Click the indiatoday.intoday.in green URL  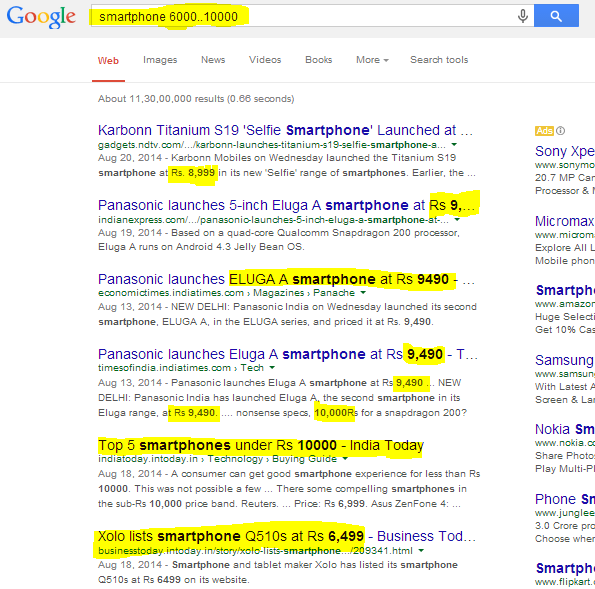click(217, 459)
